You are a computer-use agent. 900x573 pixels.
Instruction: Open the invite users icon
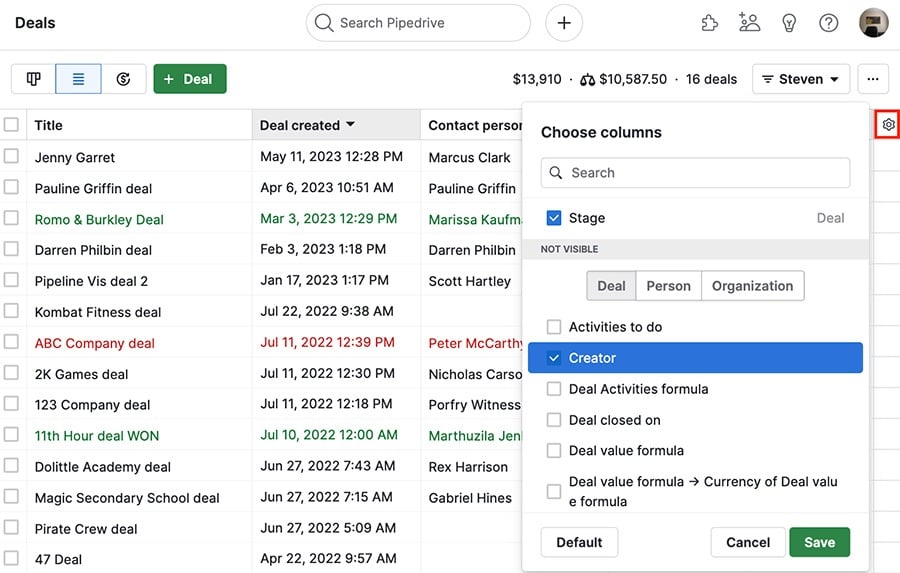point(749,23)
